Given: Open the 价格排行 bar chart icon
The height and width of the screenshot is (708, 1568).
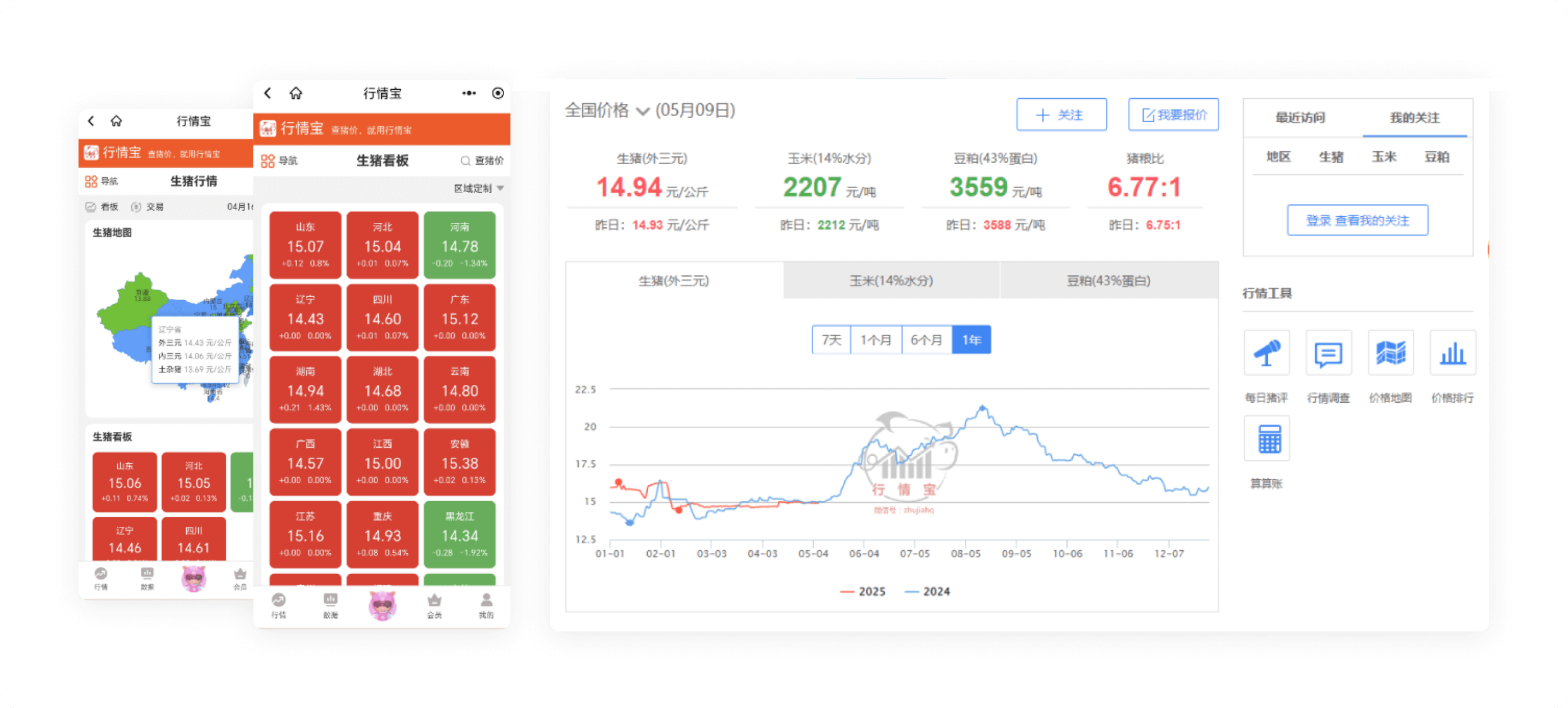Looking at the screenshot, I should click(x=1452, y=353).
